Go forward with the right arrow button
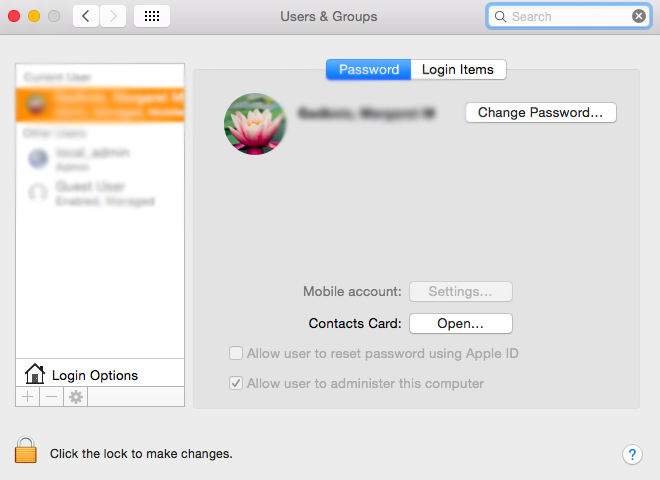The height and width of the screenshot is (480, 660). click(113, 16)
